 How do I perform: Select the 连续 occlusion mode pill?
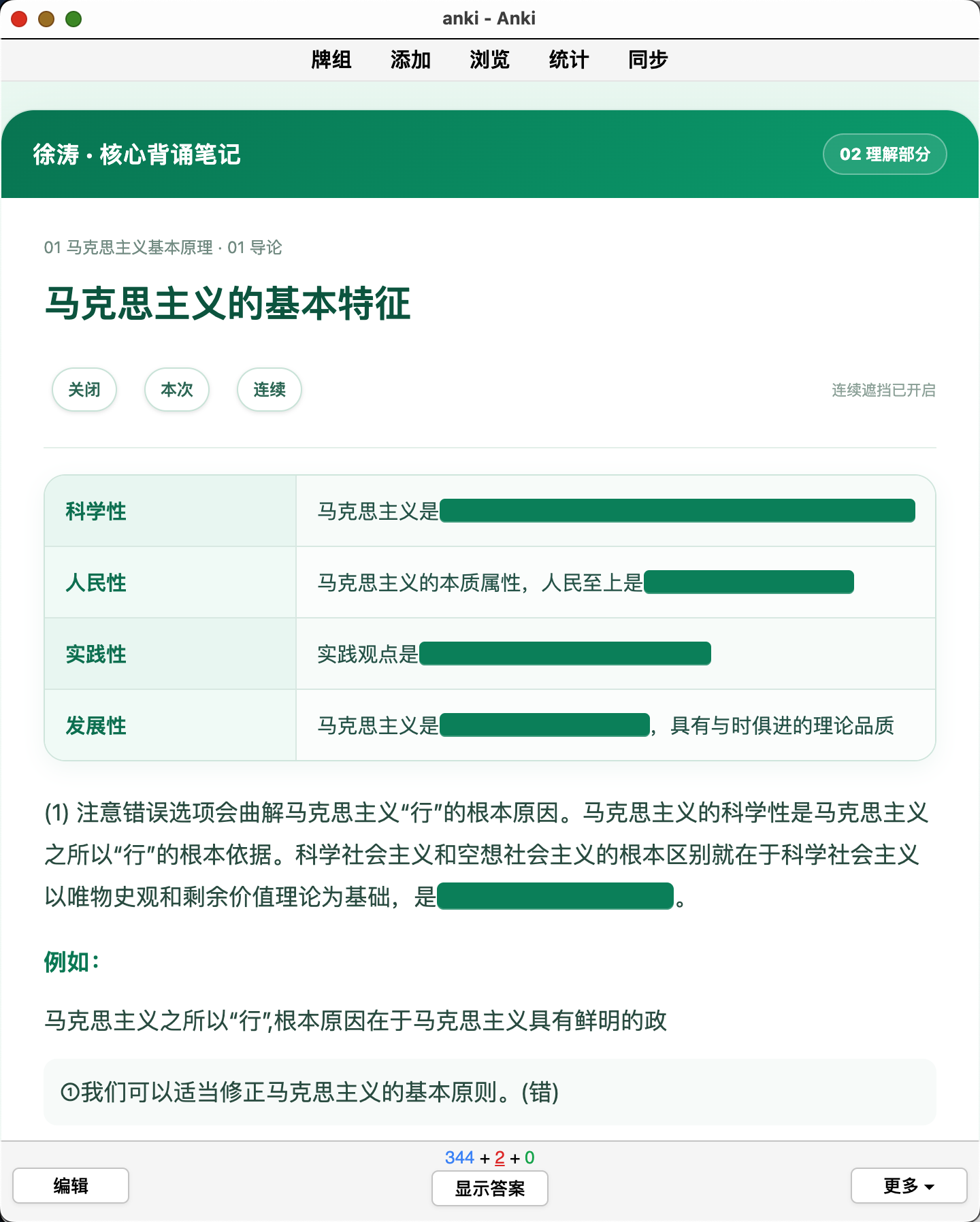click(x=269, y=389)
